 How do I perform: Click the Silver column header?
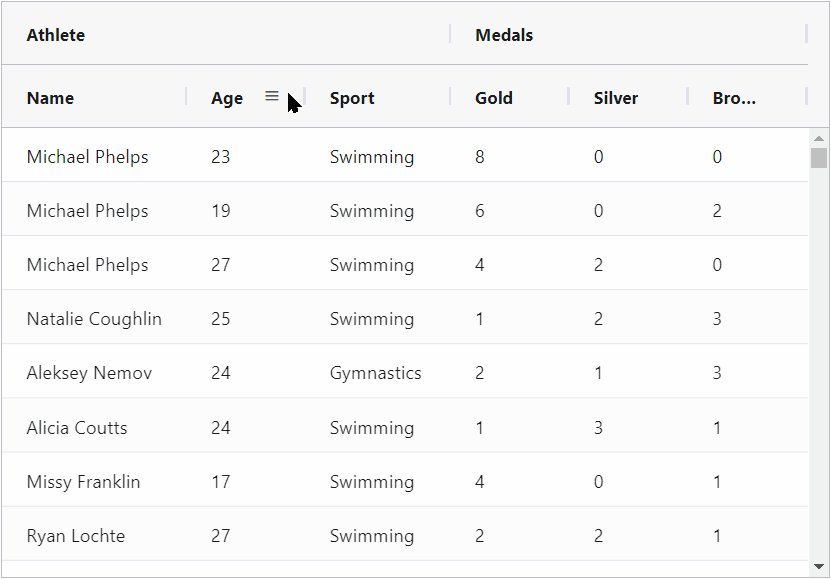[x=616, y=98]
